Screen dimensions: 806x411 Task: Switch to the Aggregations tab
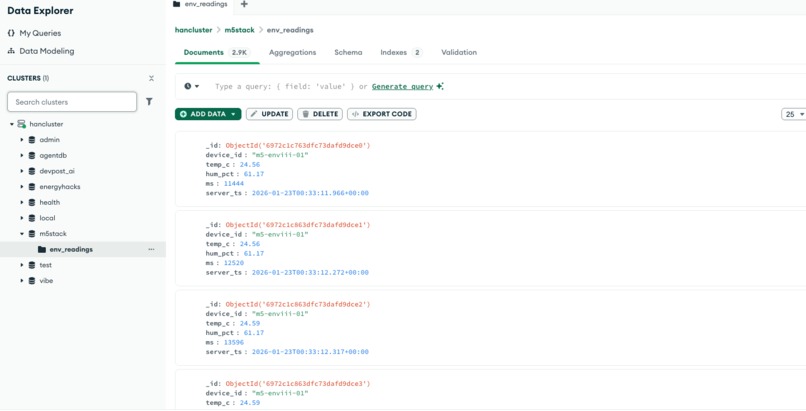(292, 52)
